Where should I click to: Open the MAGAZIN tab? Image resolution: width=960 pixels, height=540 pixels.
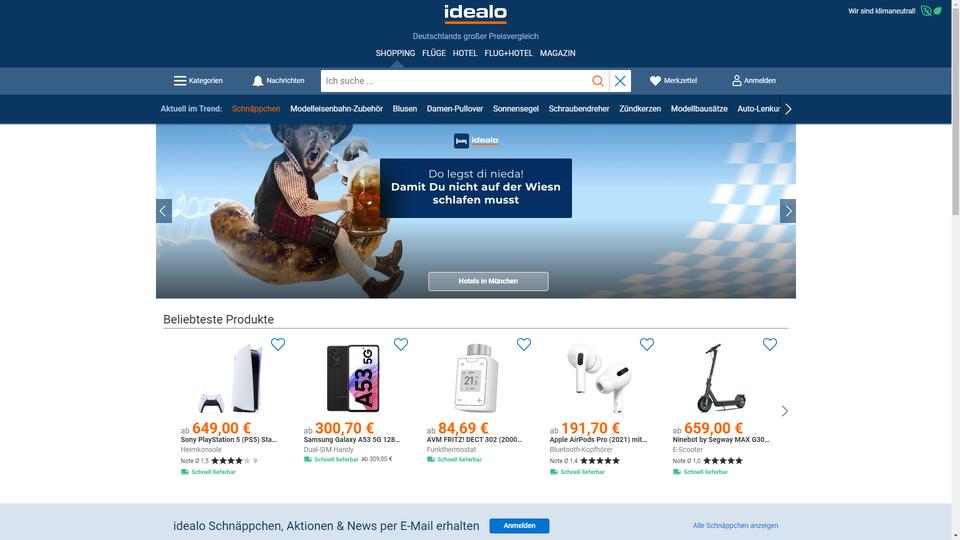[558, 53]
